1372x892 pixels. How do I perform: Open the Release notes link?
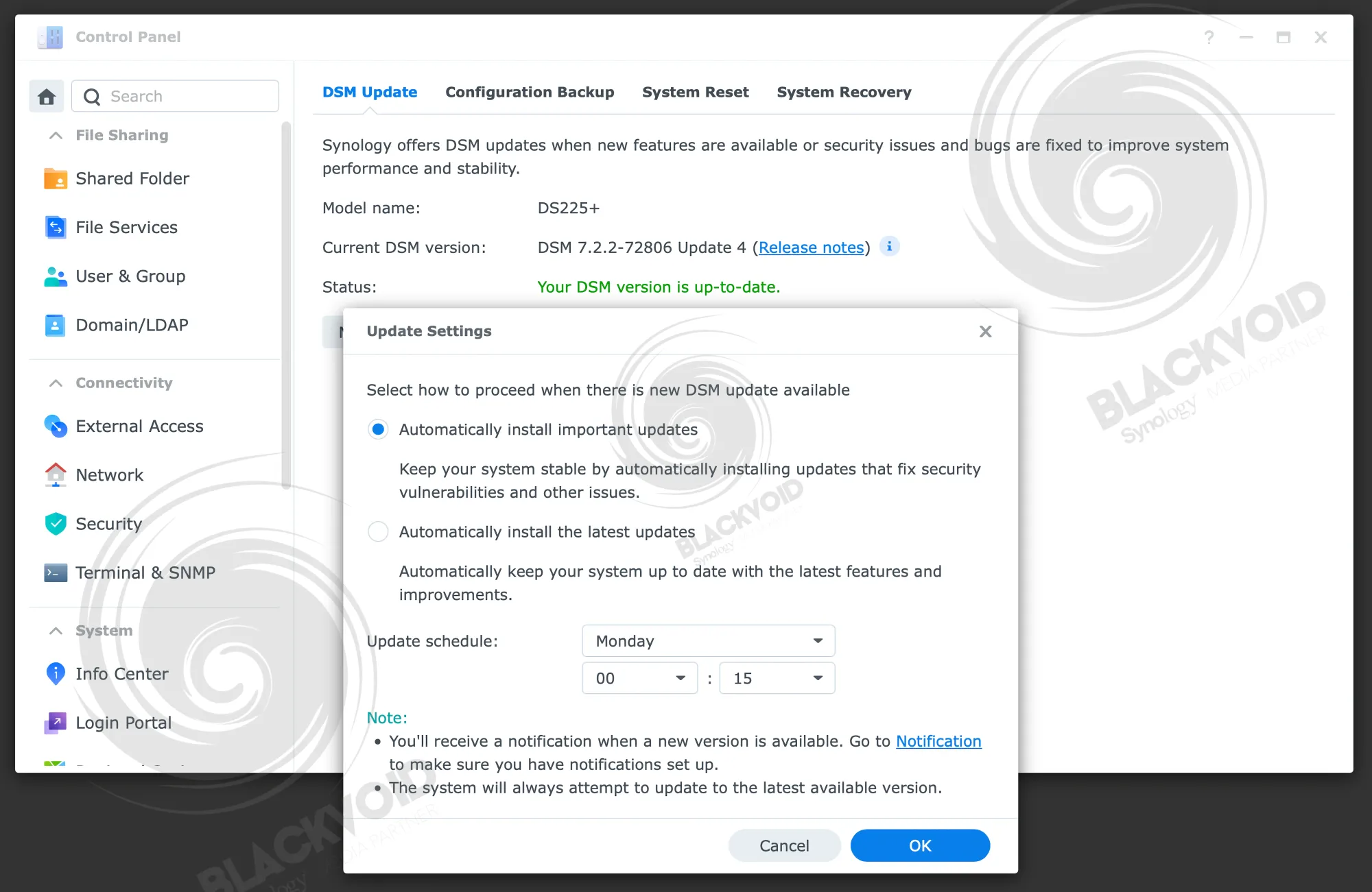coord(811,248)
